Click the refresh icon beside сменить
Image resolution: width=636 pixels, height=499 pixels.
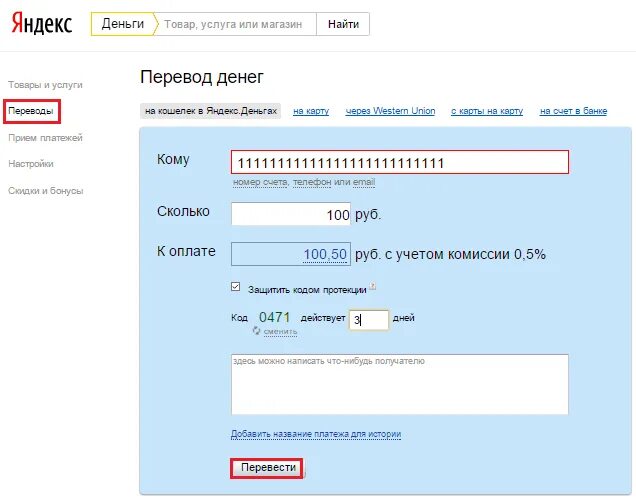click(x=256, y=331)
